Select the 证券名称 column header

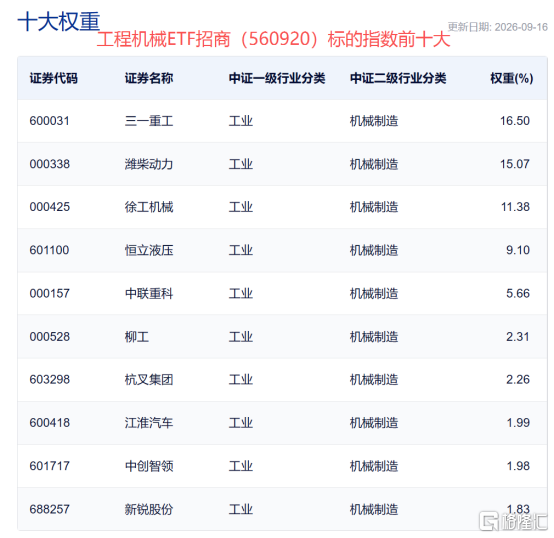tap(149, 78)
